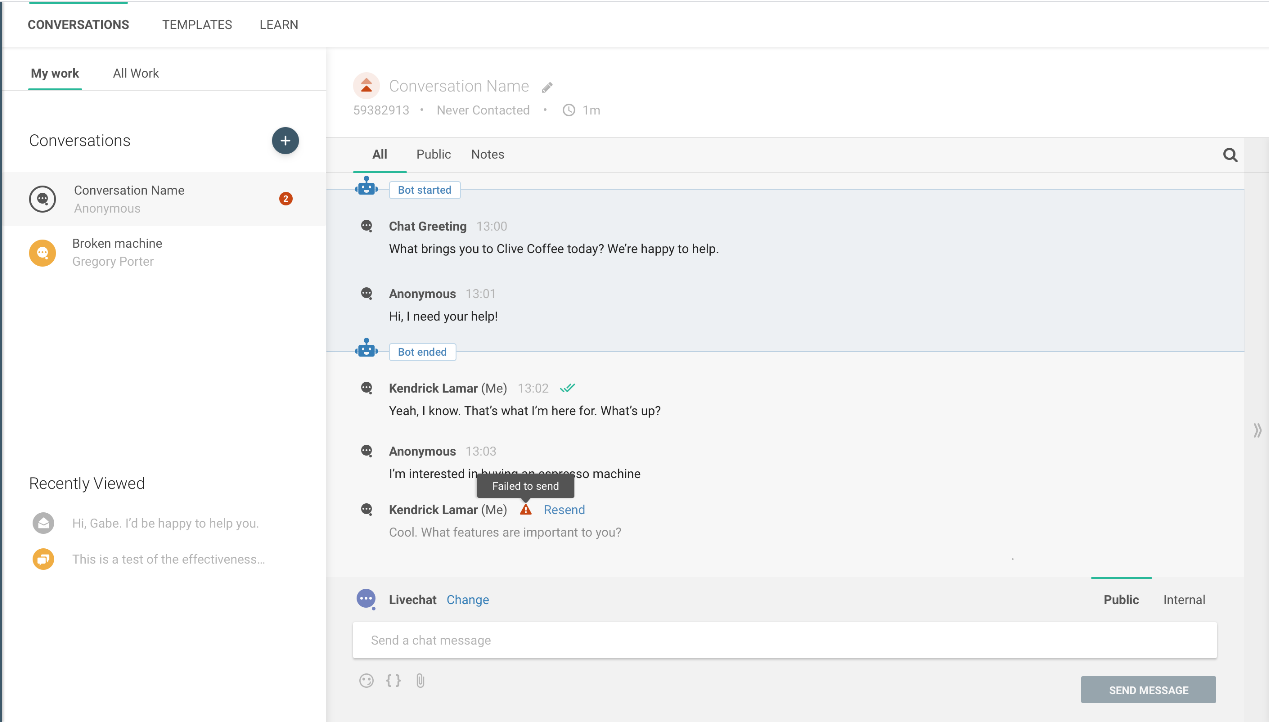Show only Notes in conversation
The height and width of the screenshot is (722, 1269).
pos(488,154)
